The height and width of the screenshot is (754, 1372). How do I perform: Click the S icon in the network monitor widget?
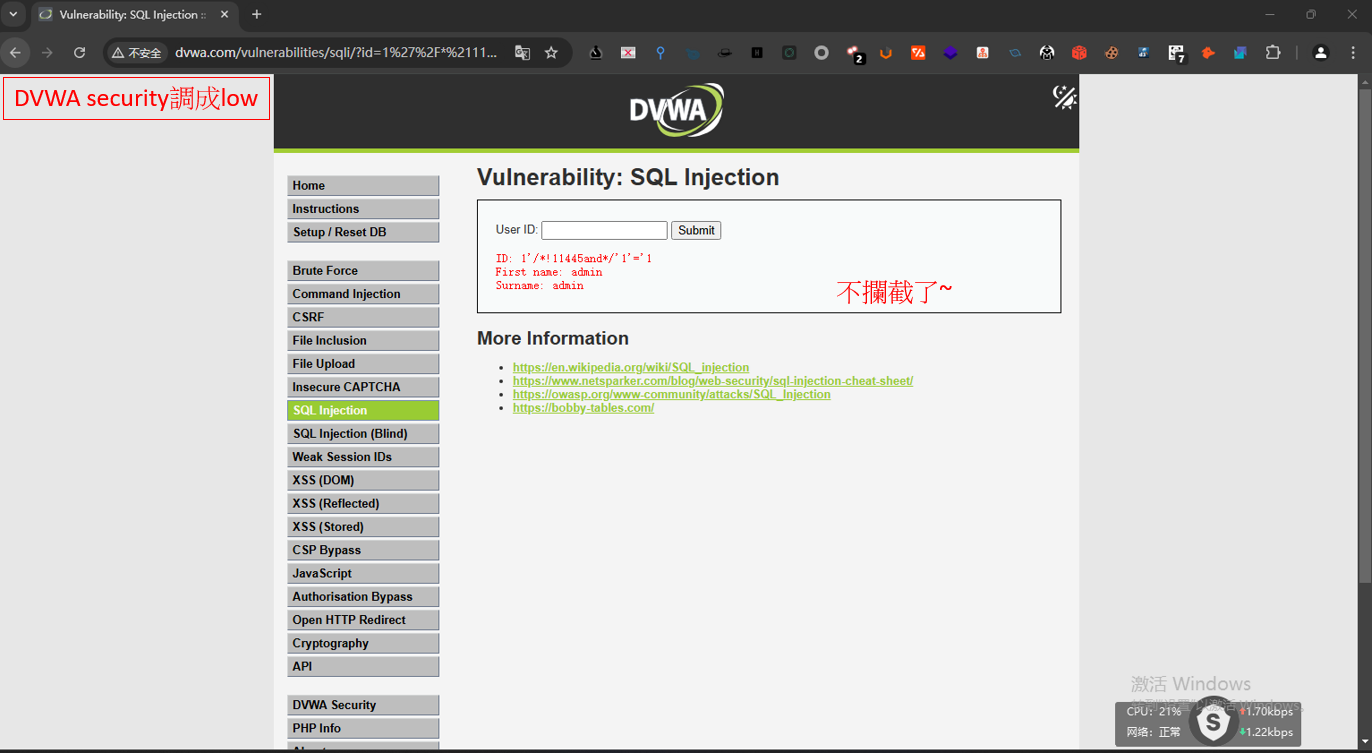click(x=1213, y=722)
